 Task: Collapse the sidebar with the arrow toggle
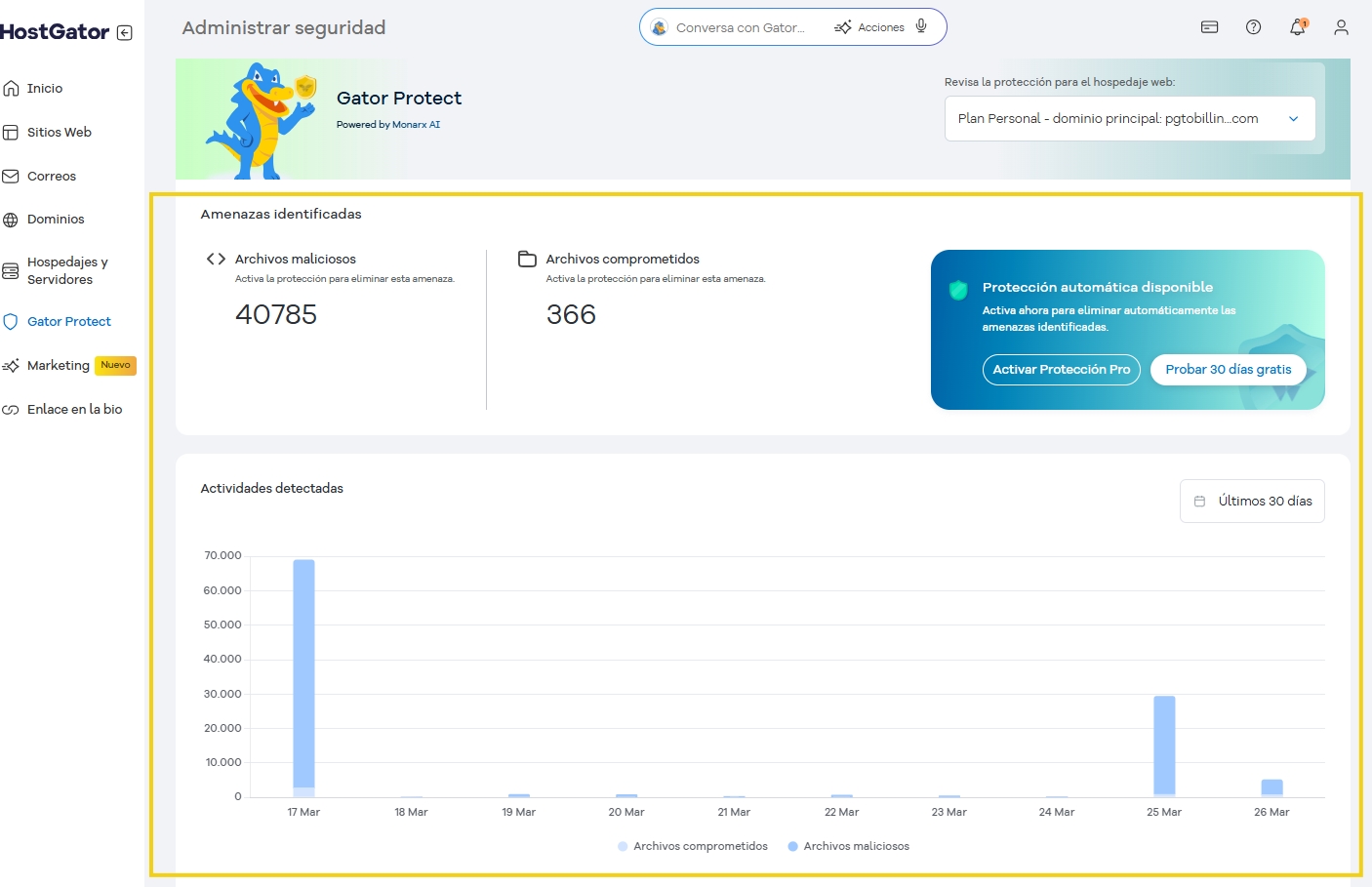(123, 31)
